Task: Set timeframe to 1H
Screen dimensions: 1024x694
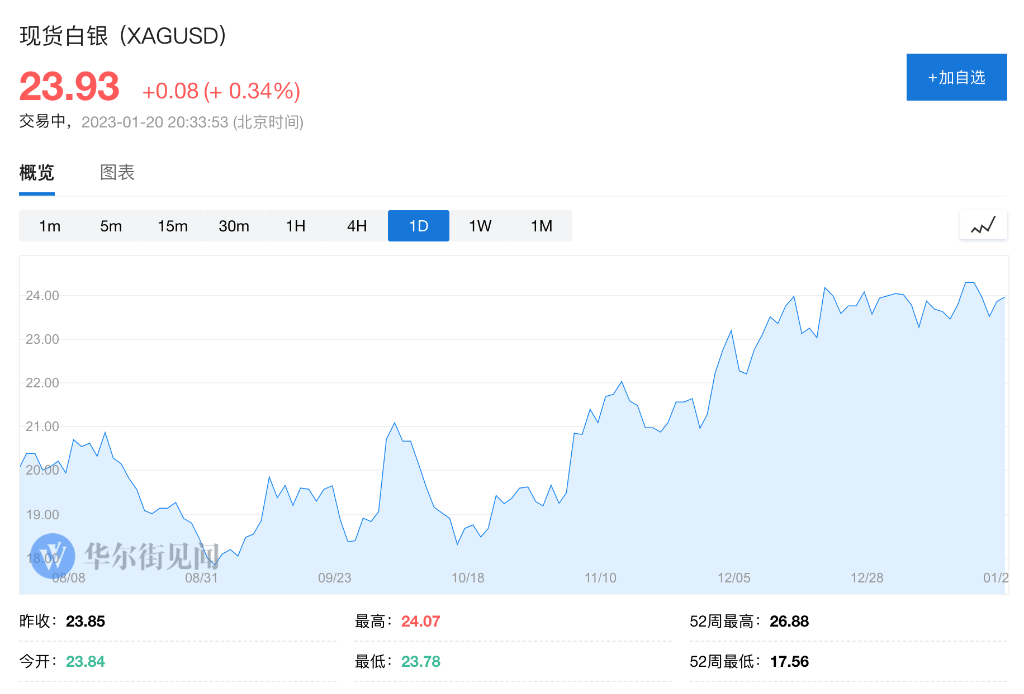Action: tap(295, 226)
